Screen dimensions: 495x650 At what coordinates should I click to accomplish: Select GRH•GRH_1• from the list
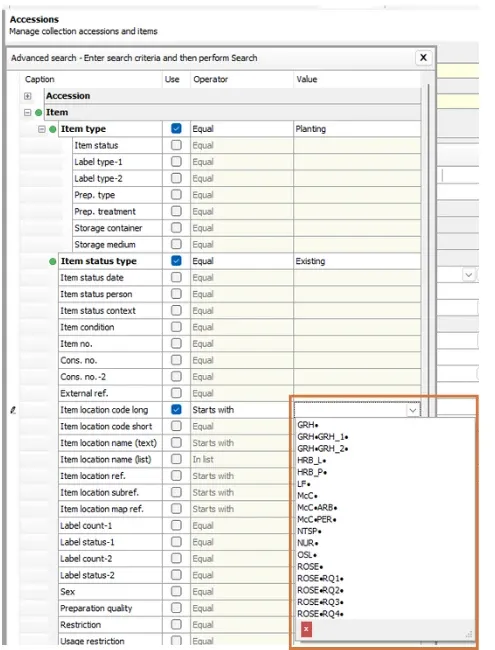tap(323, 437)
